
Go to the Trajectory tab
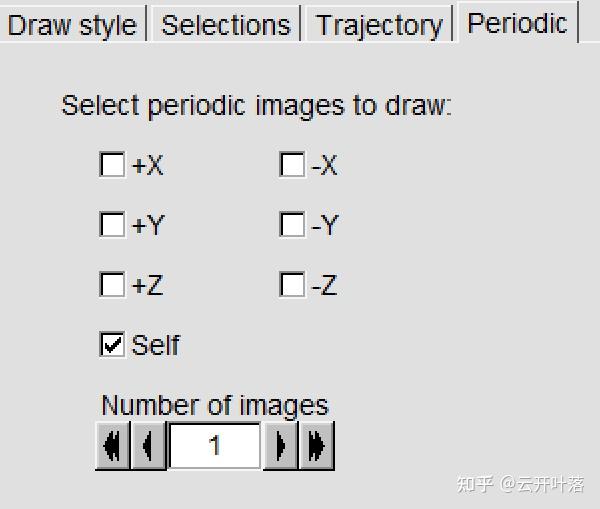[x=379, y=25]
